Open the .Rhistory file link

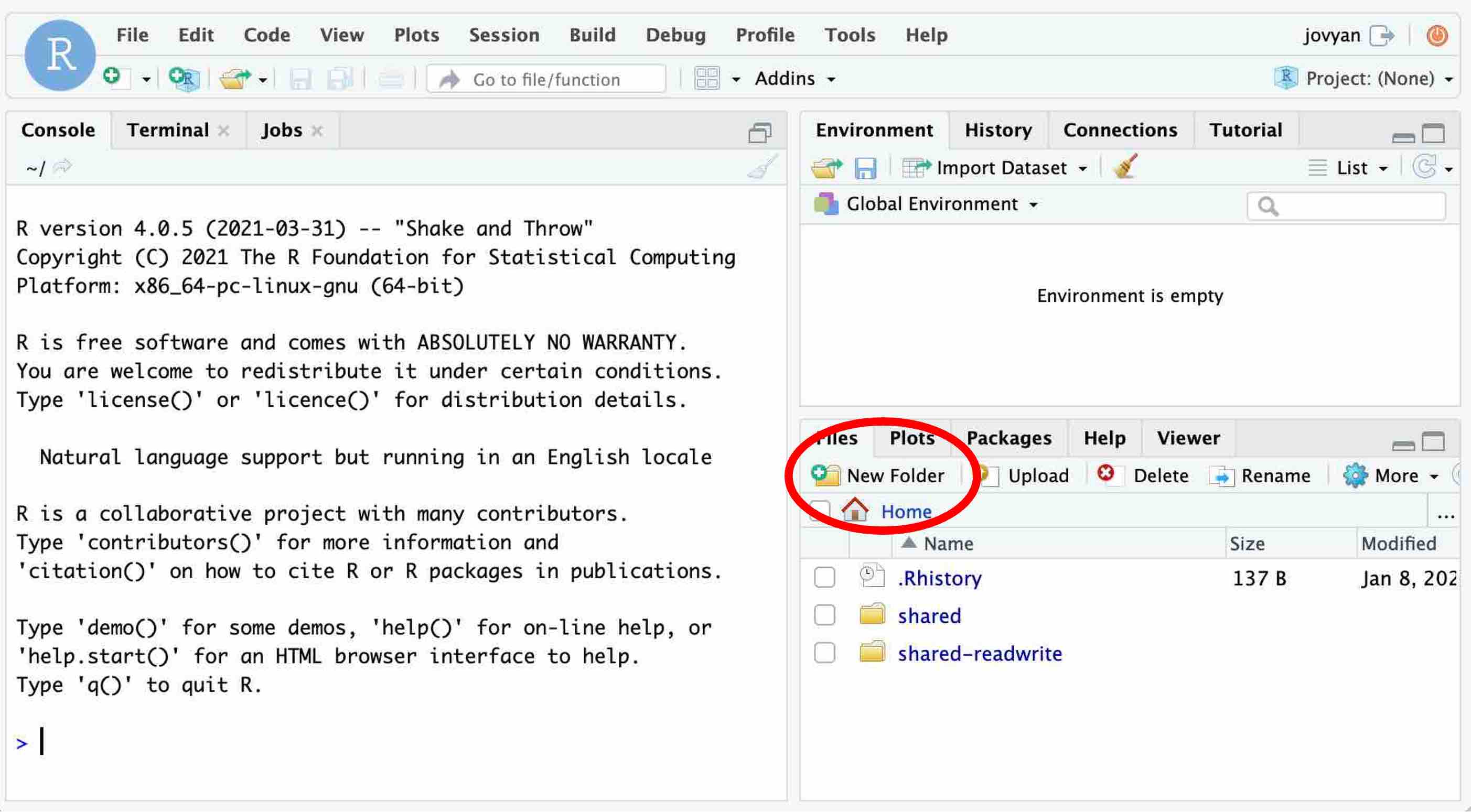coord(939,578)
